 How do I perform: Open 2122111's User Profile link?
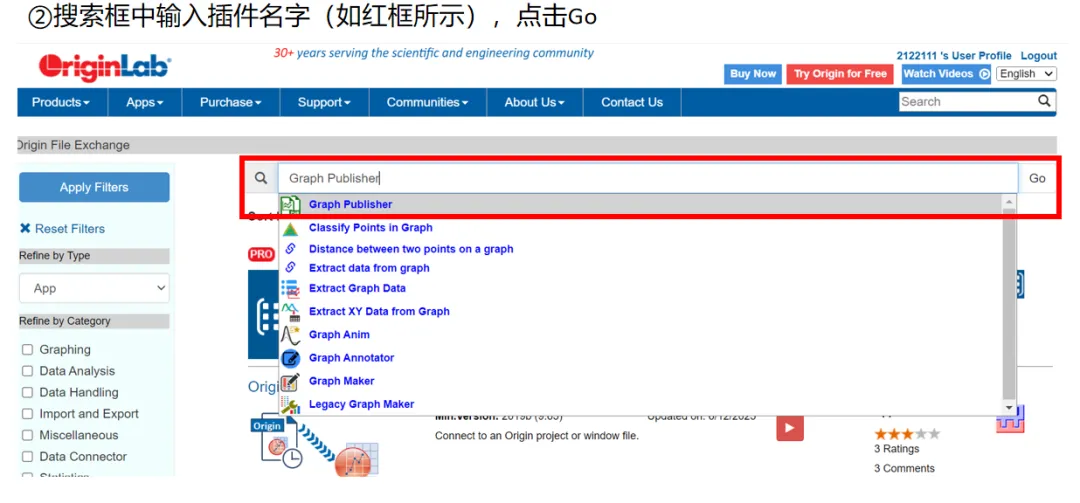click(x=954, y=56)
